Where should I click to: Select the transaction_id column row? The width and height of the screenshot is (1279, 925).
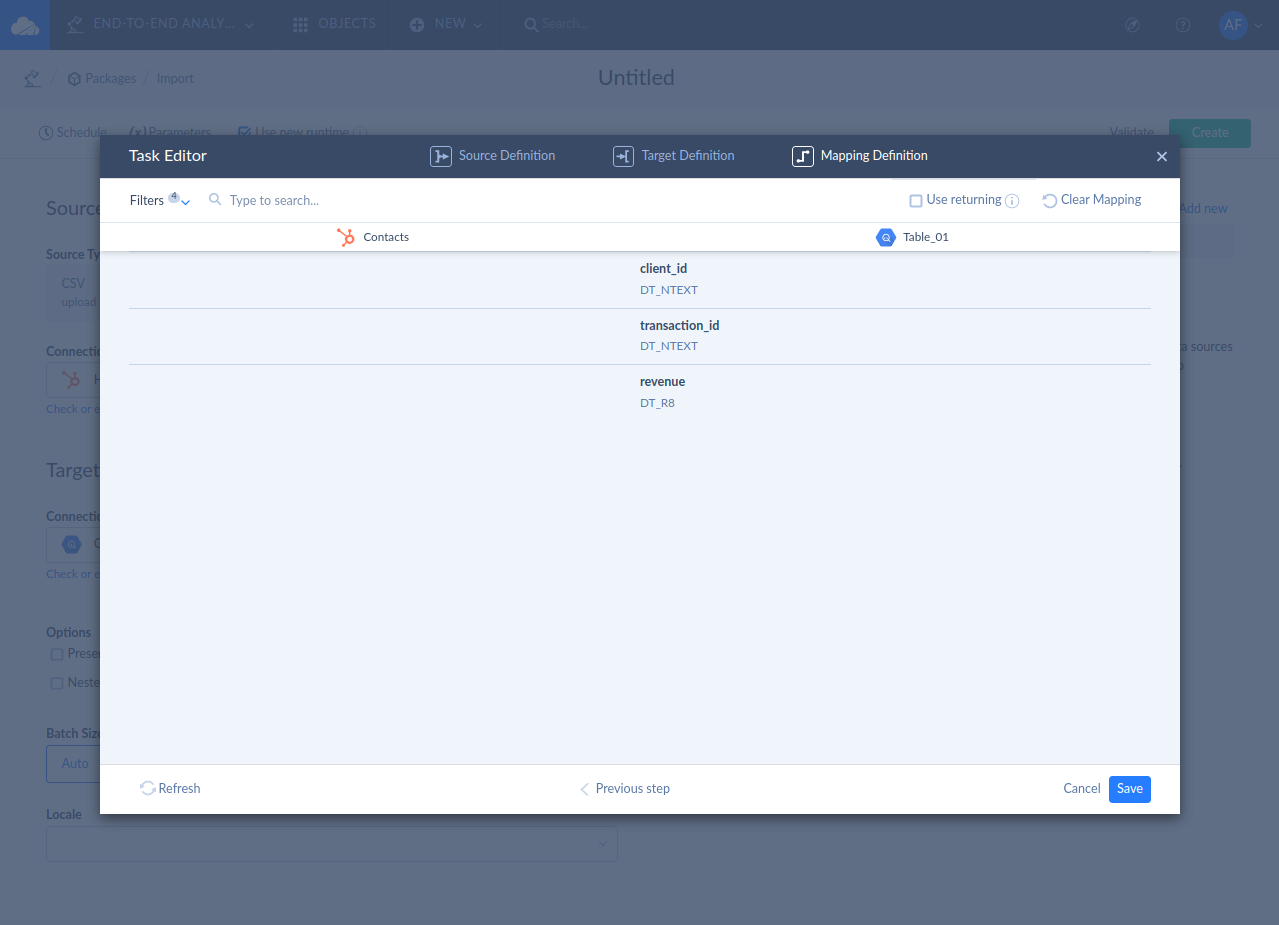pos(640,336)
